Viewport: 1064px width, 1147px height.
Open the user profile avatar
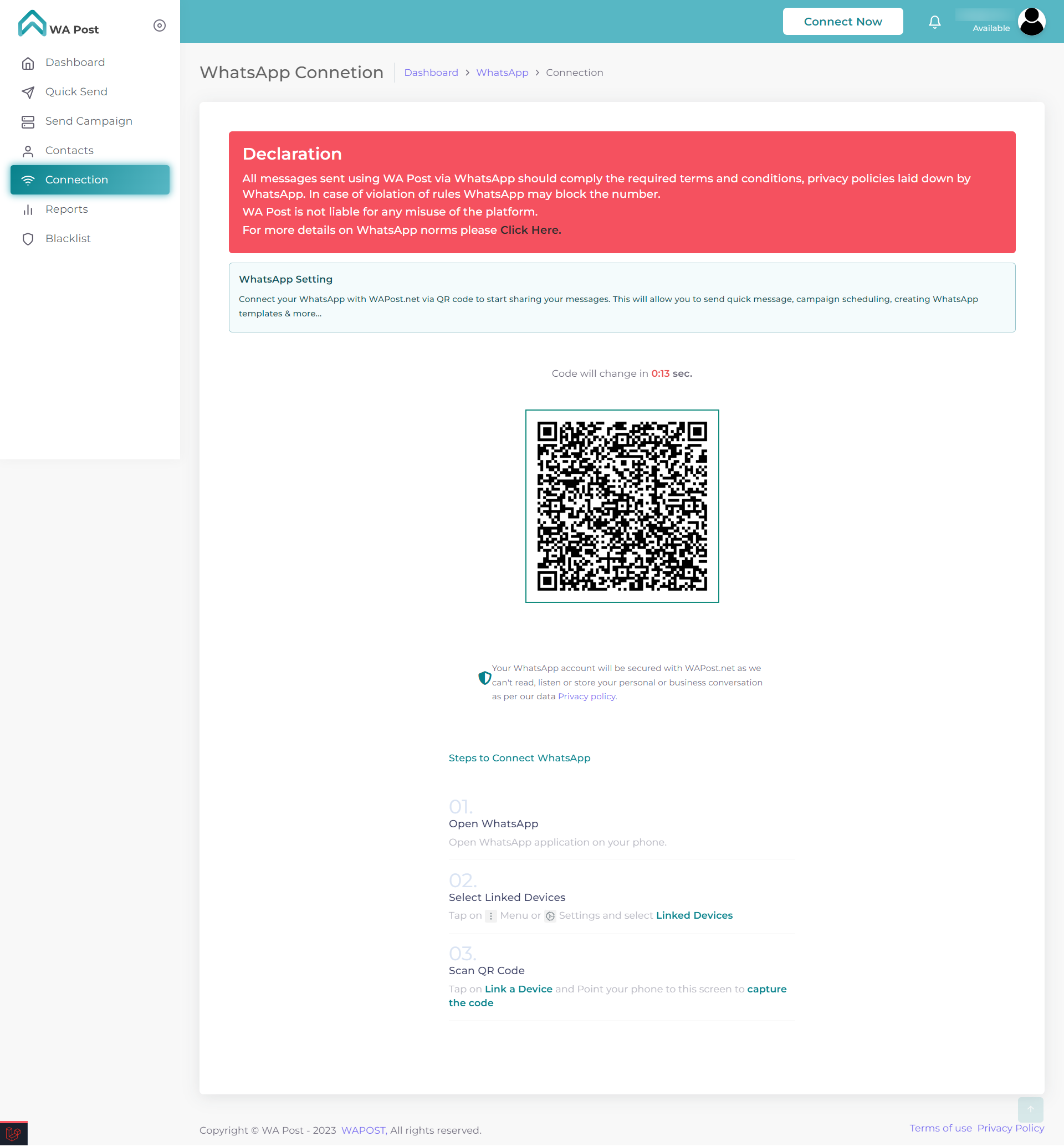tap(1032, 21)
